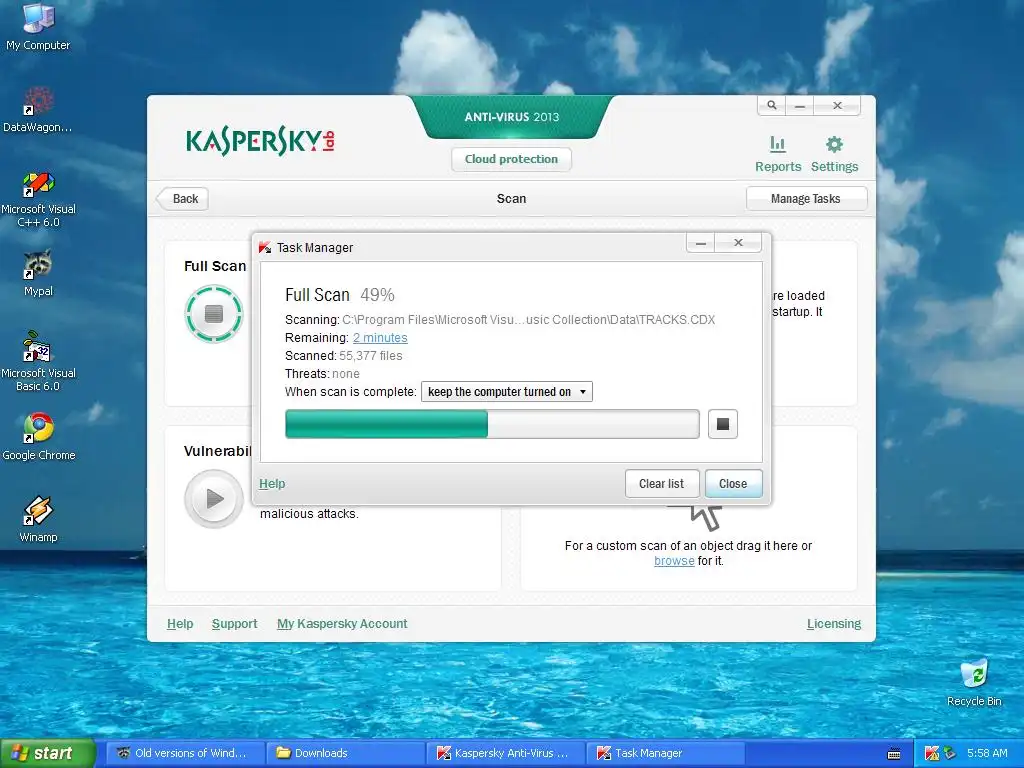Image resolution: width=1024 pixels, height=768 pixels.
Task: Select Microsoft Visual Basic 6.0 shortcut
Action: tap(38, 361)
